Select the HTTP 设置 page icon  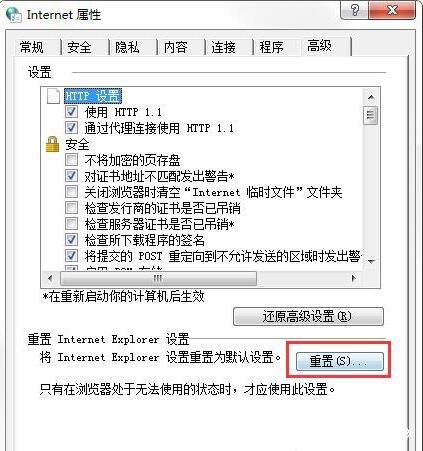click(53, 96)
